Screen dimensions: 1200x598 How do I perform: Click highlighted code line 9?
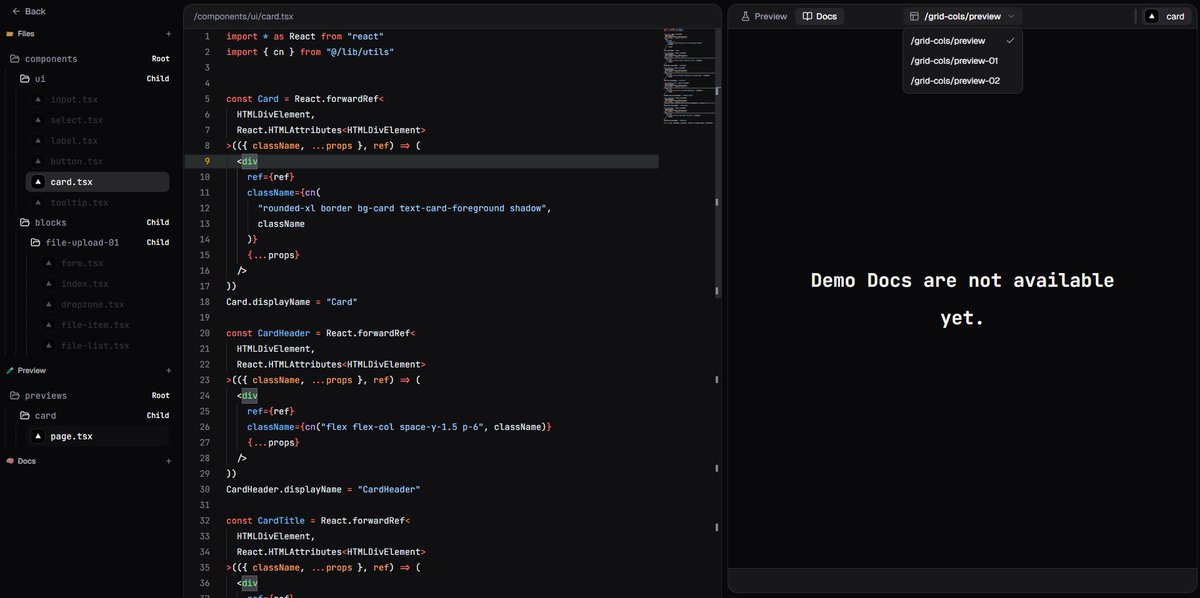[421, 161]
